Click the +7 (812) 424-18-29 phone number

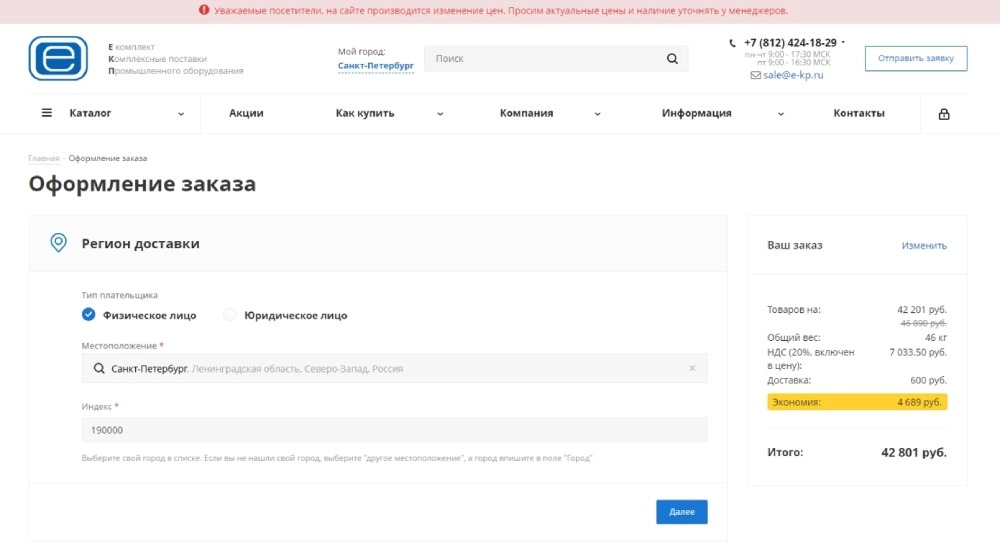(790, 43)
